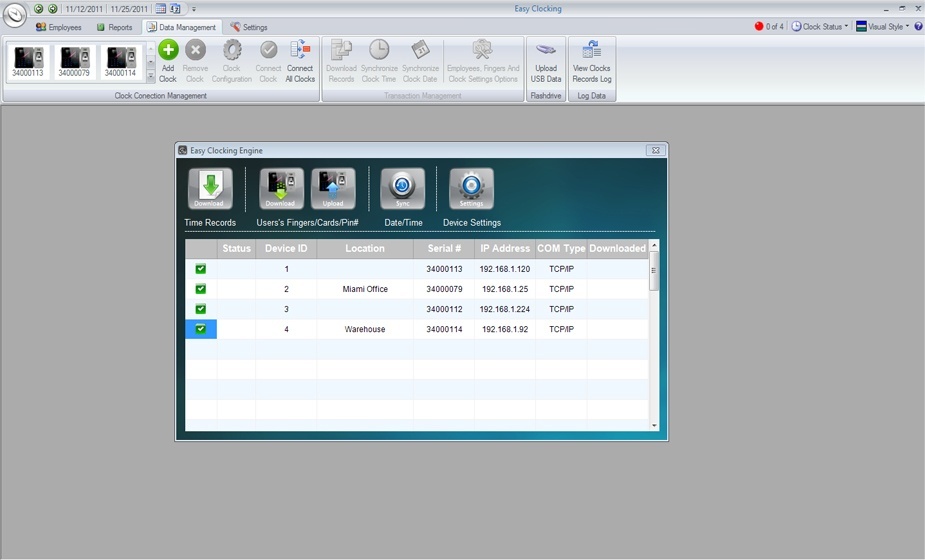Sort by the Status column header
925x560 pixels.
click(x=237, y=248)
